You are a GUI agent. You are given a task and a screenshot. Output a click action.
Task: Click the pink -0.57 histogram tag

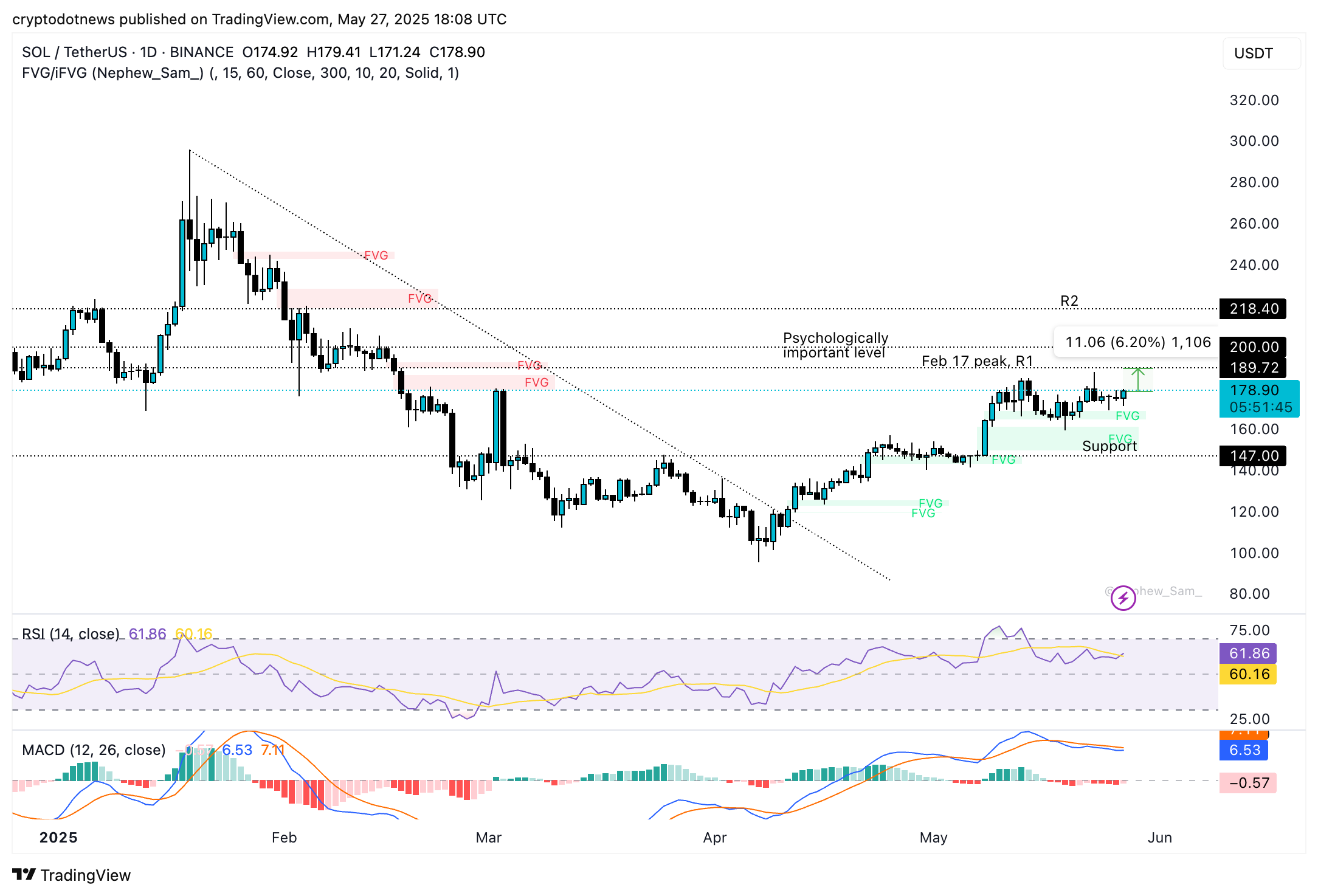coord(1249,783)
